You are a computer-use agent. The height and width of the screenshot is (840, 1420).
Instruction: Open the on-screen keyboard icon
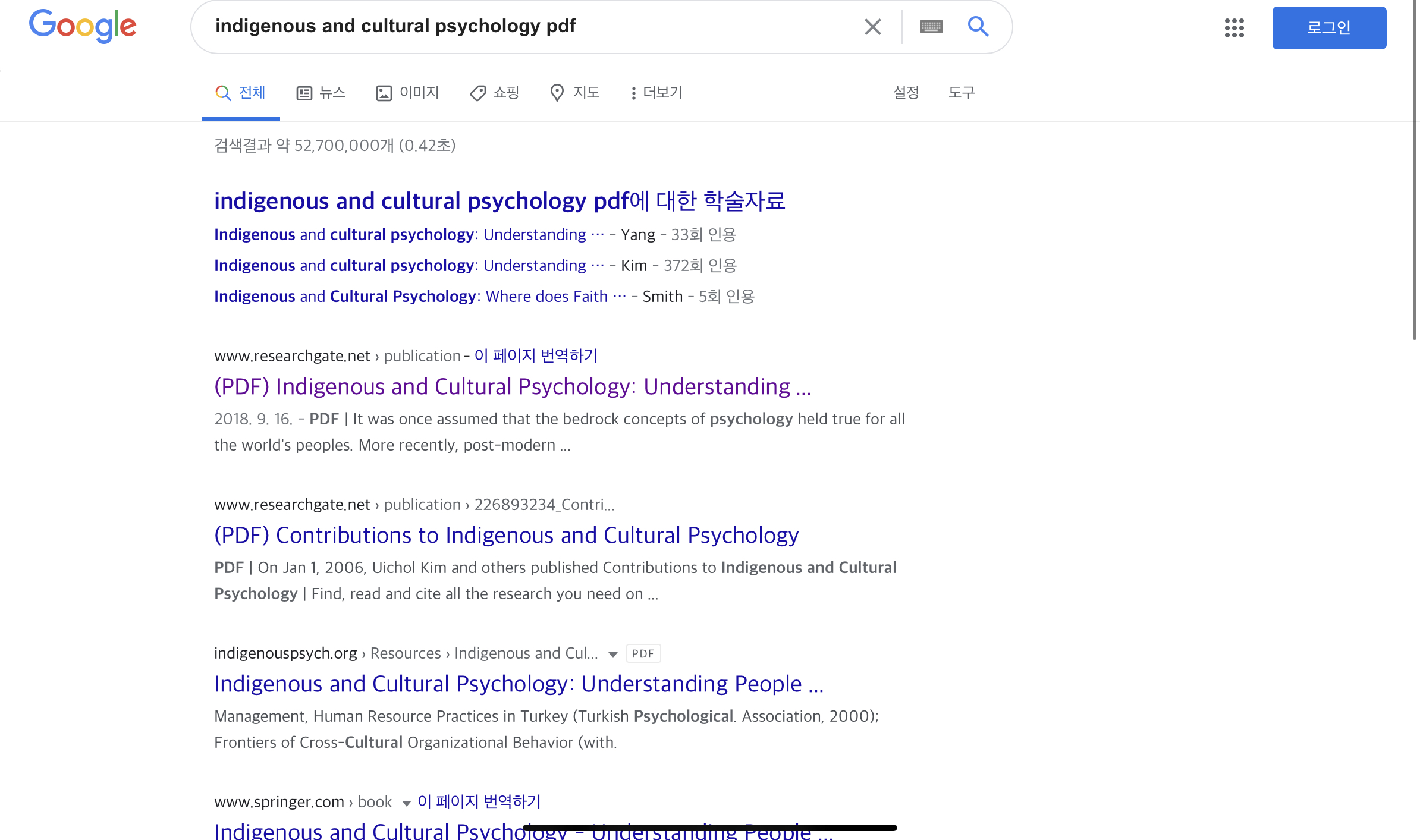(x=931, y=27)
